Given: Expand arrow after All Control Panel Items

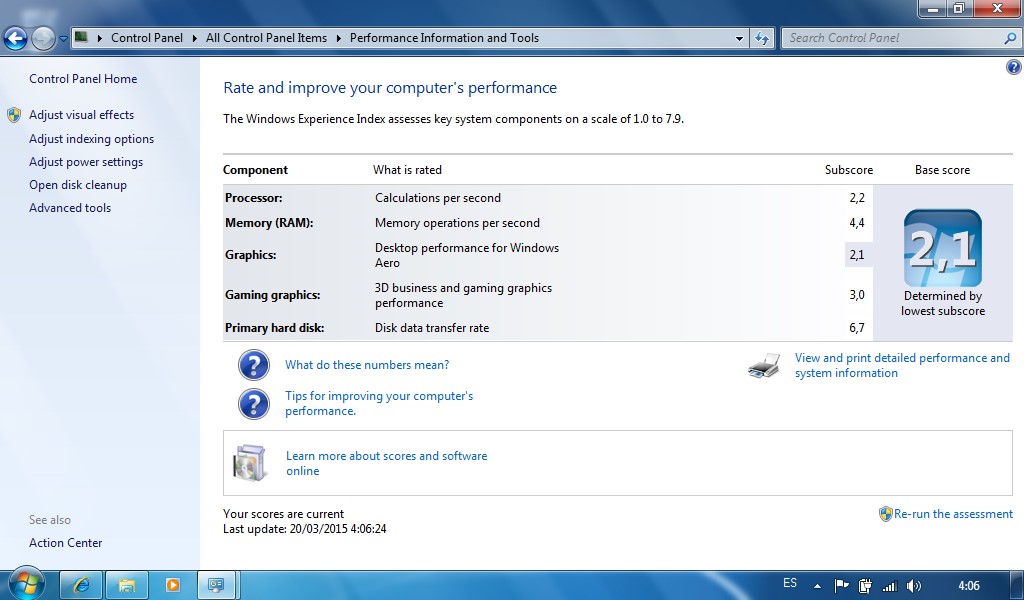Looking at the screenshot, I should point(338,38).
